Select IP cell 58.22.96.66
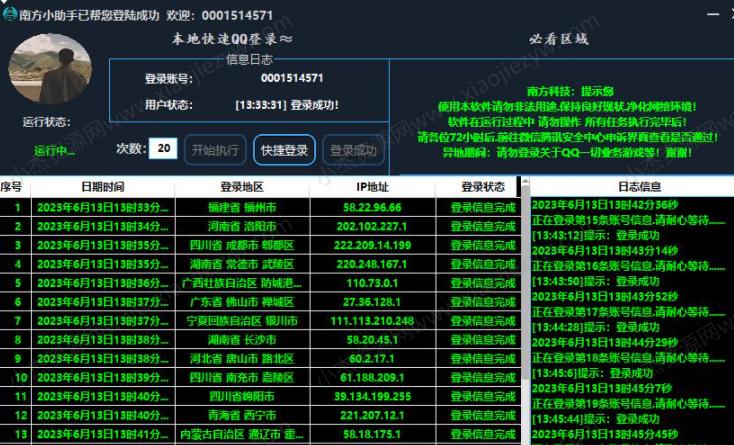 [x=372, y=208]
